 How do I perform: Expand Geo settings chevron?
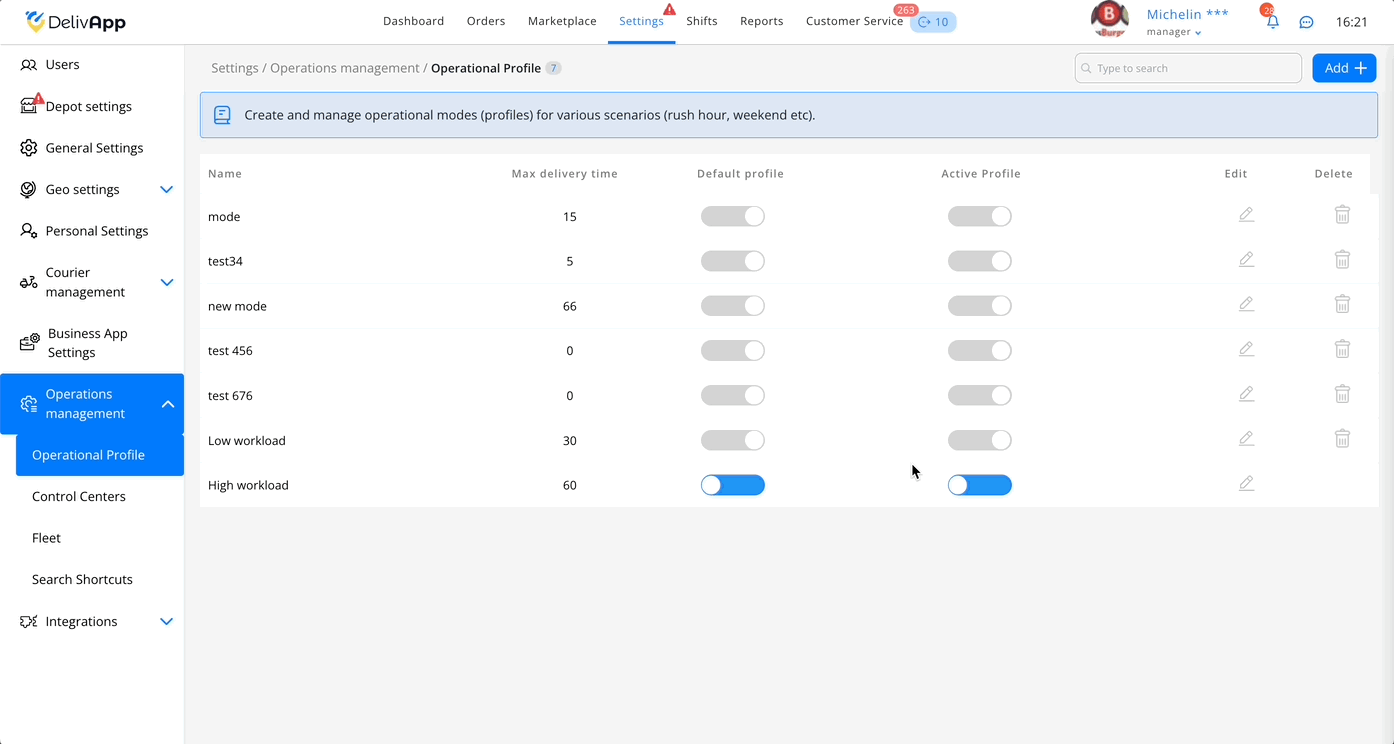coord(167,190)
